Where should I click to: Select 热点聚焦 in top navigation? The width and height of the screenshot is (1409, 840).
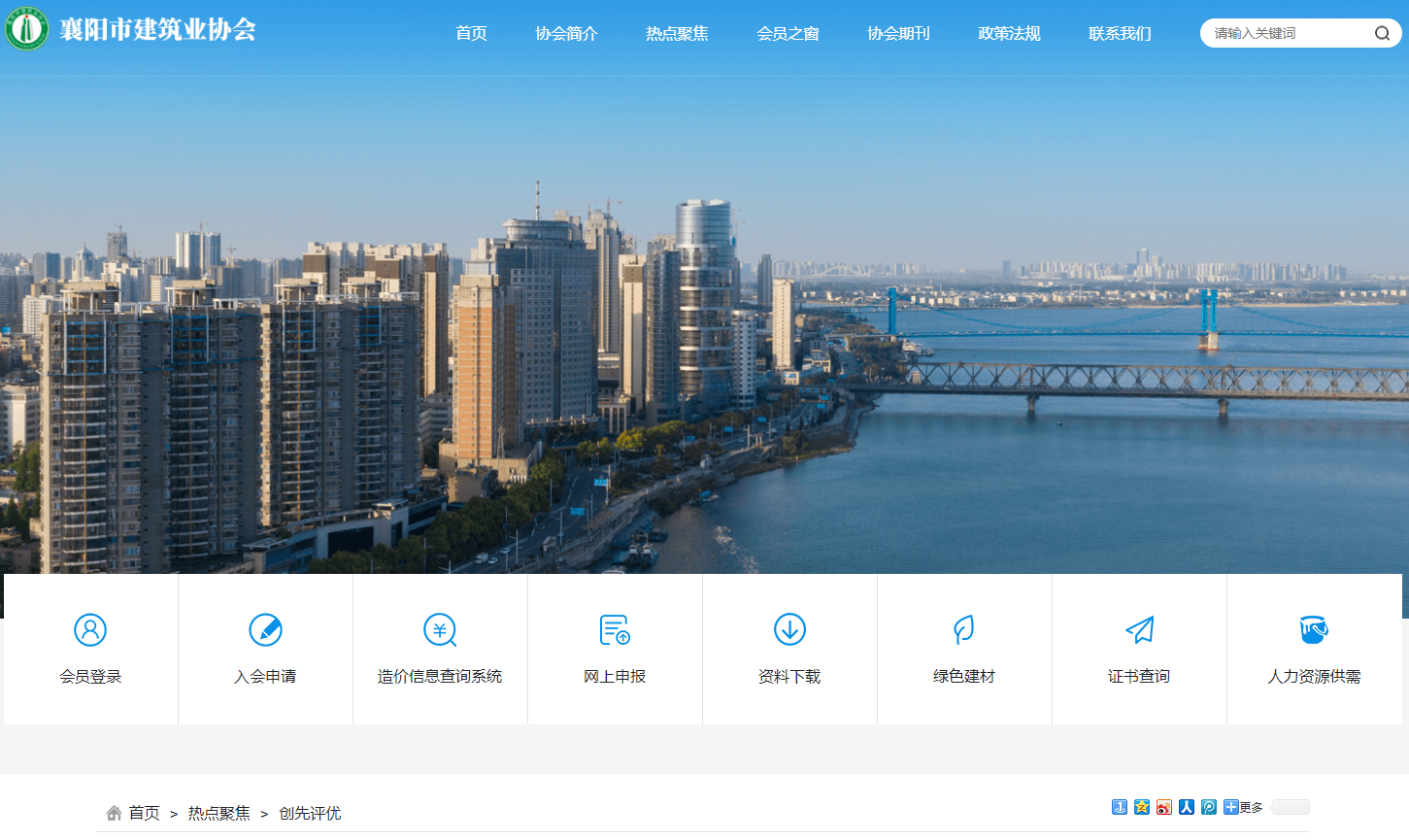pos(677,33)
